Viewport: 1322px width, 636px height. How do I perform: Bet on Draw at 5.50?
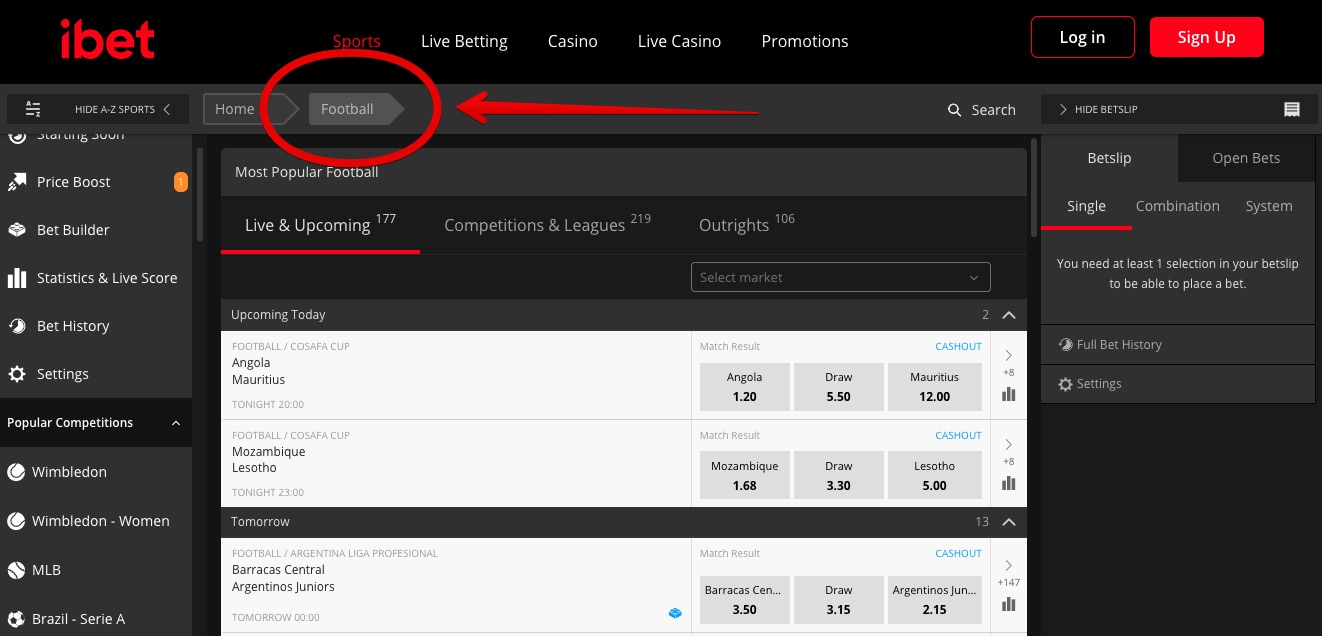coord(839,387)
